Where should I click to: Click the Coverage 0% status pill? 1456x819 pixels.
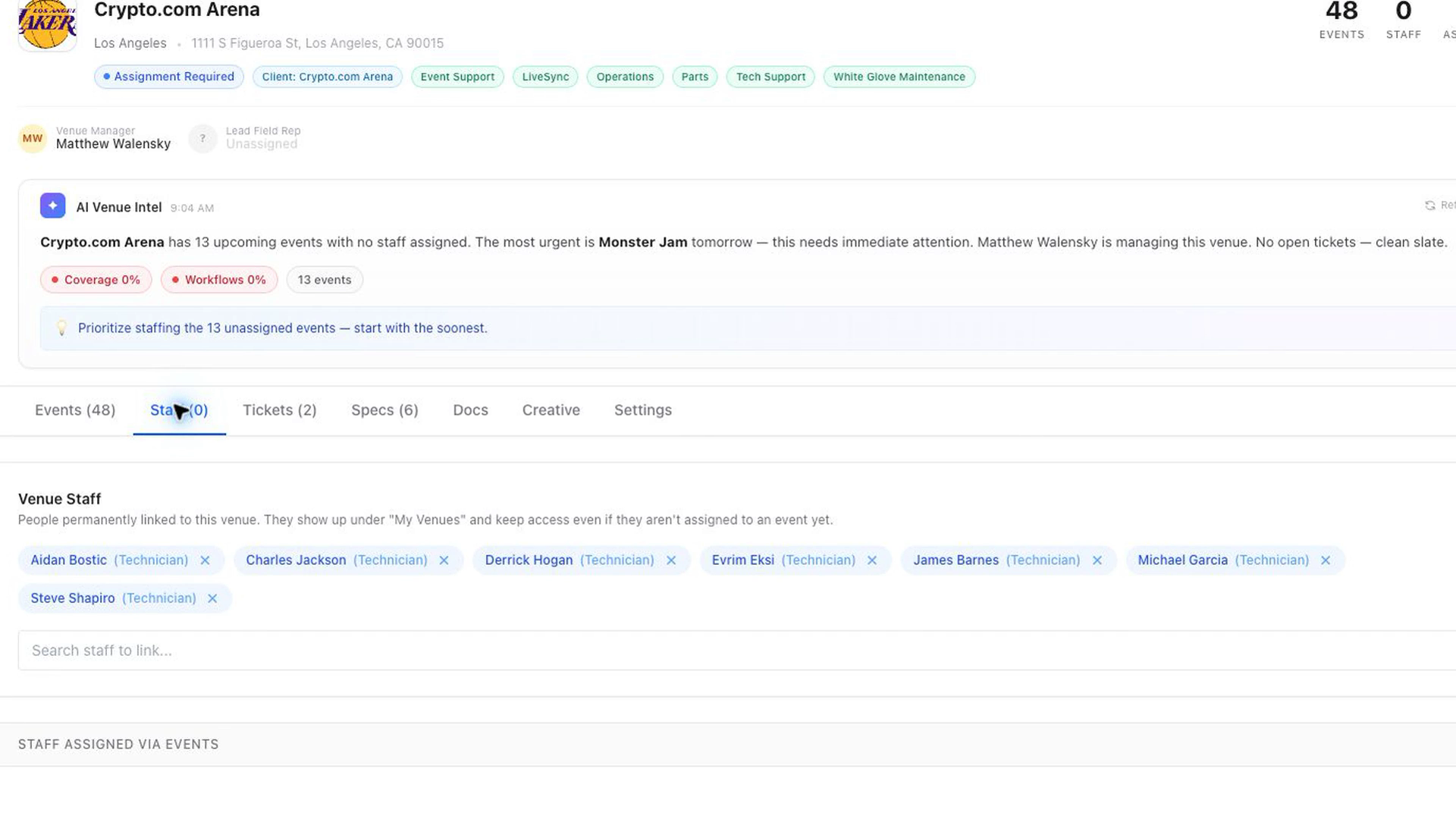pos(96,280)
